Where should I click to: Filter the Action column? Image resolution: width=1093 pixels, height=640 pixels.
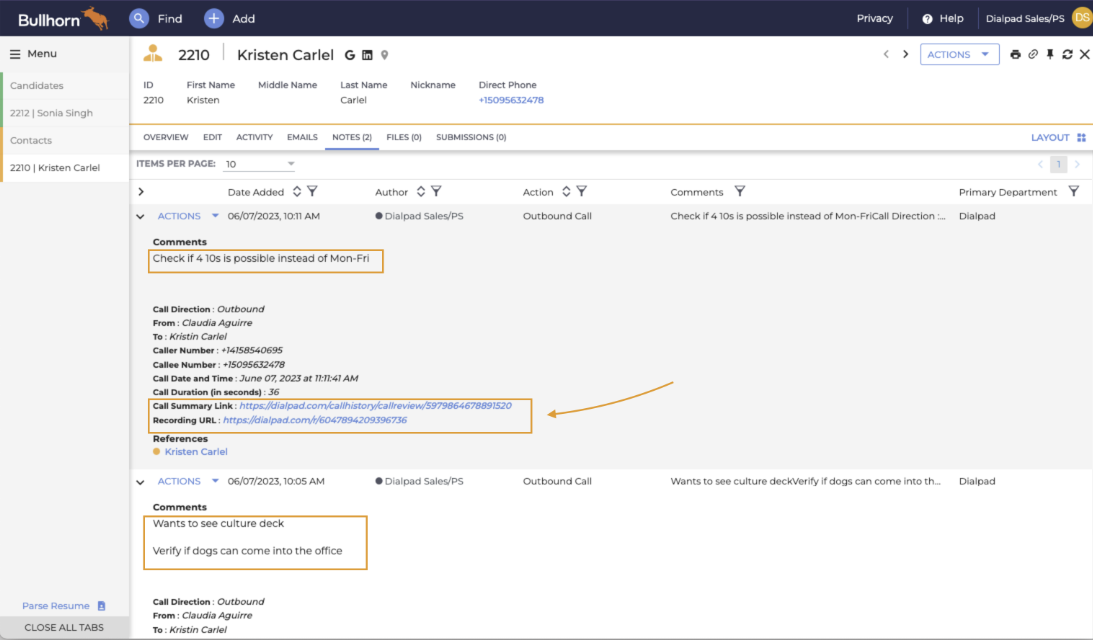[581, 191]
